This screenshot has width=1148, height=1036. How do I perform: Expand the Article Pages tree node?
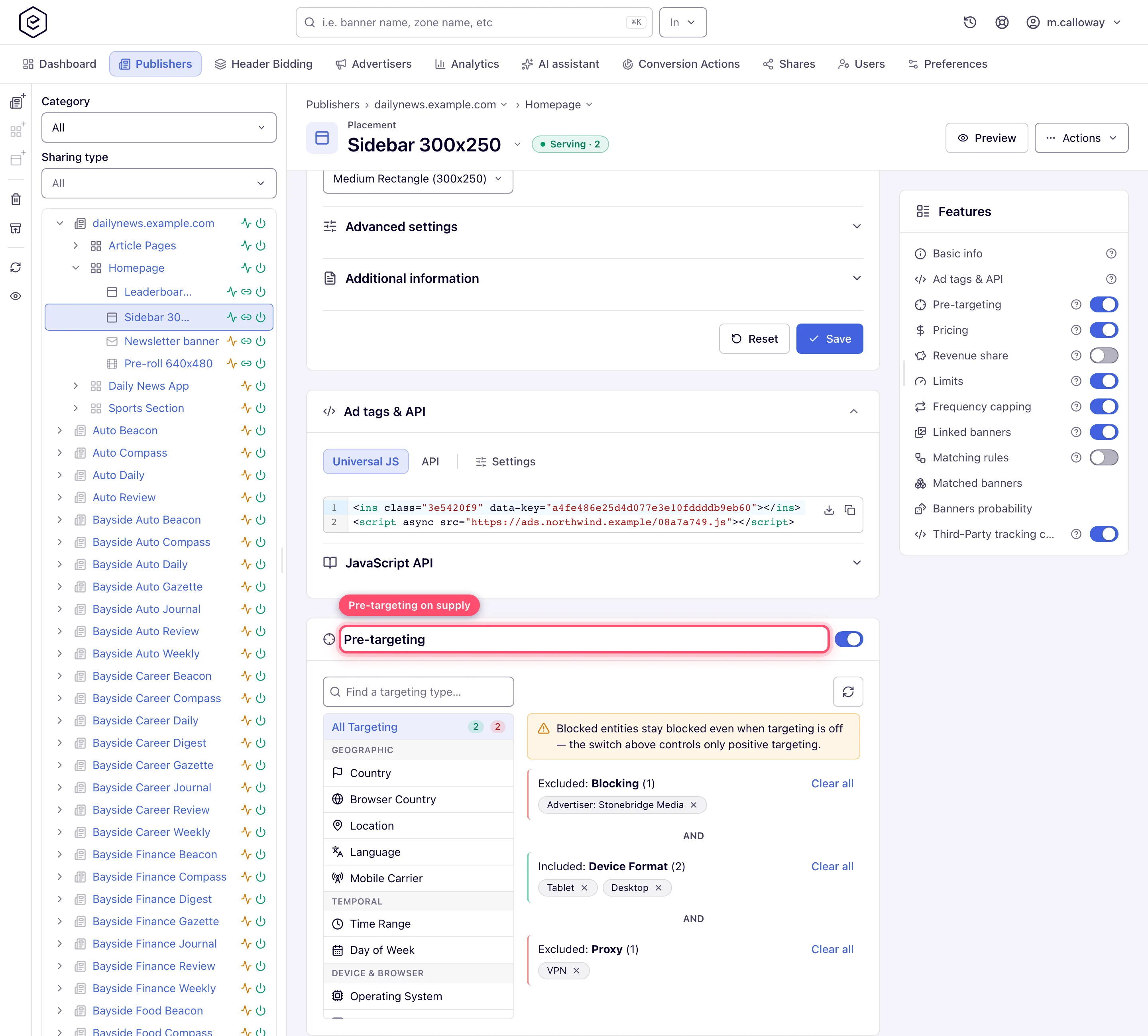[x=76, y=246]
